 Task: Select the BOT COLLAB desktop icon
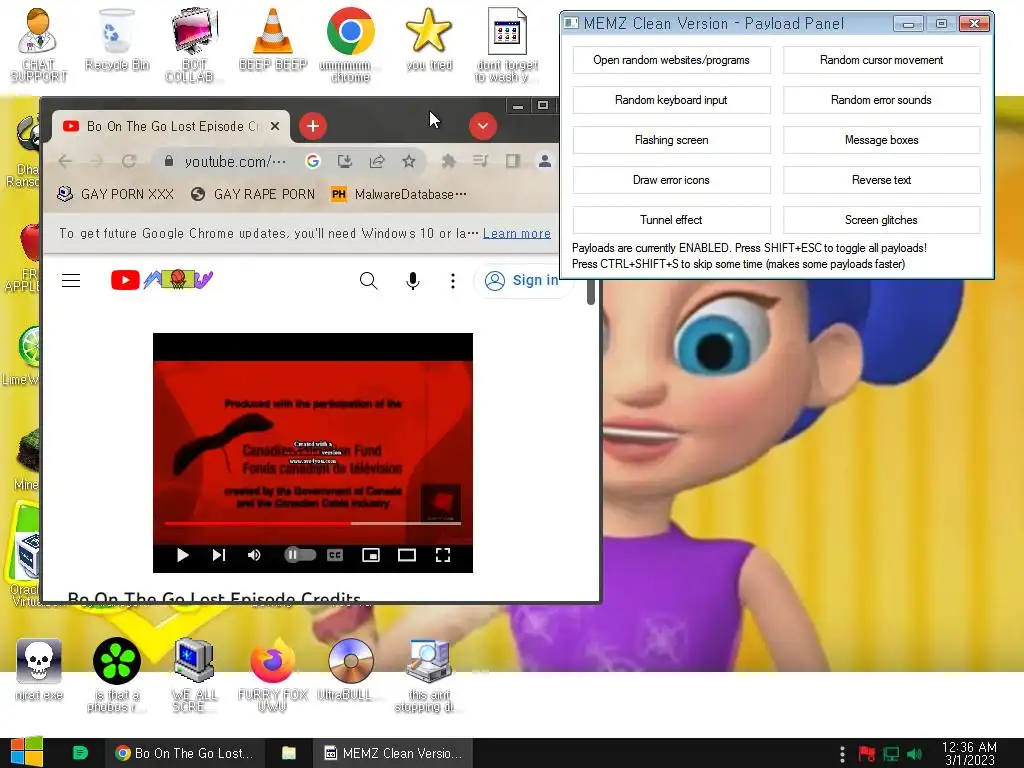tap(194, 44)
